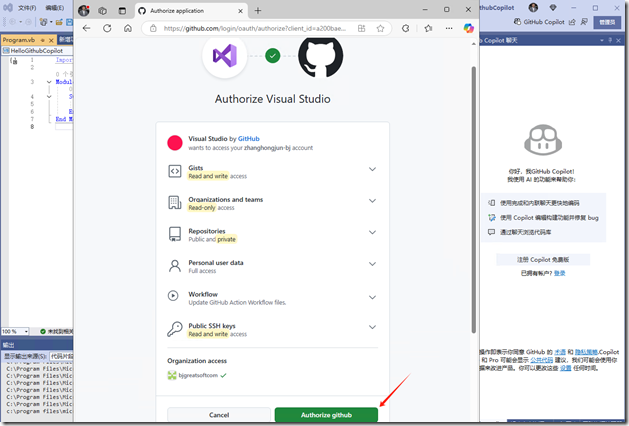Refresh the Edge browser page

[107, 28]
